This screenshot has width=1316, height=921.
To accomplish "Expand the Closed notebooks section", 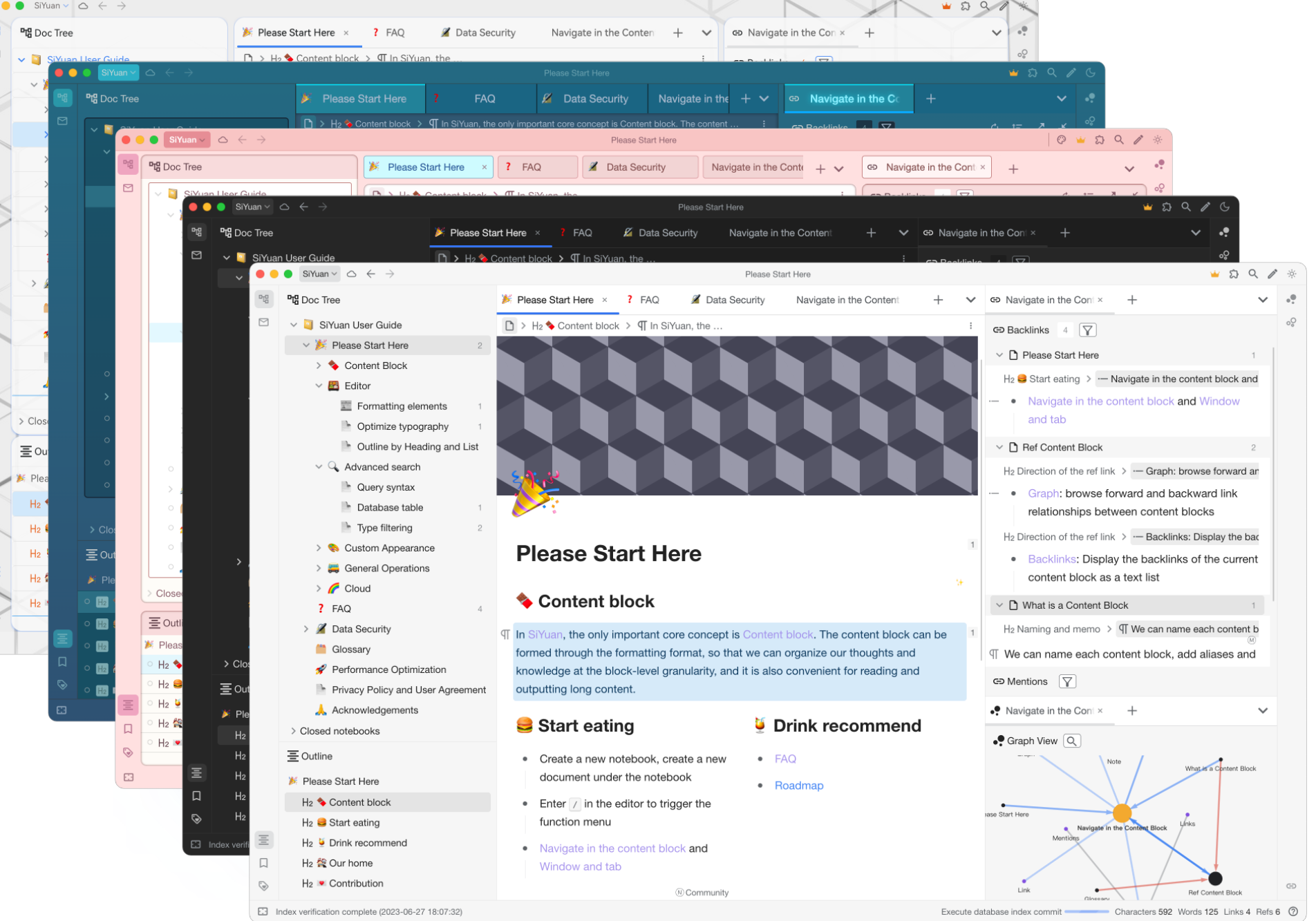I will tap(294, 731).
